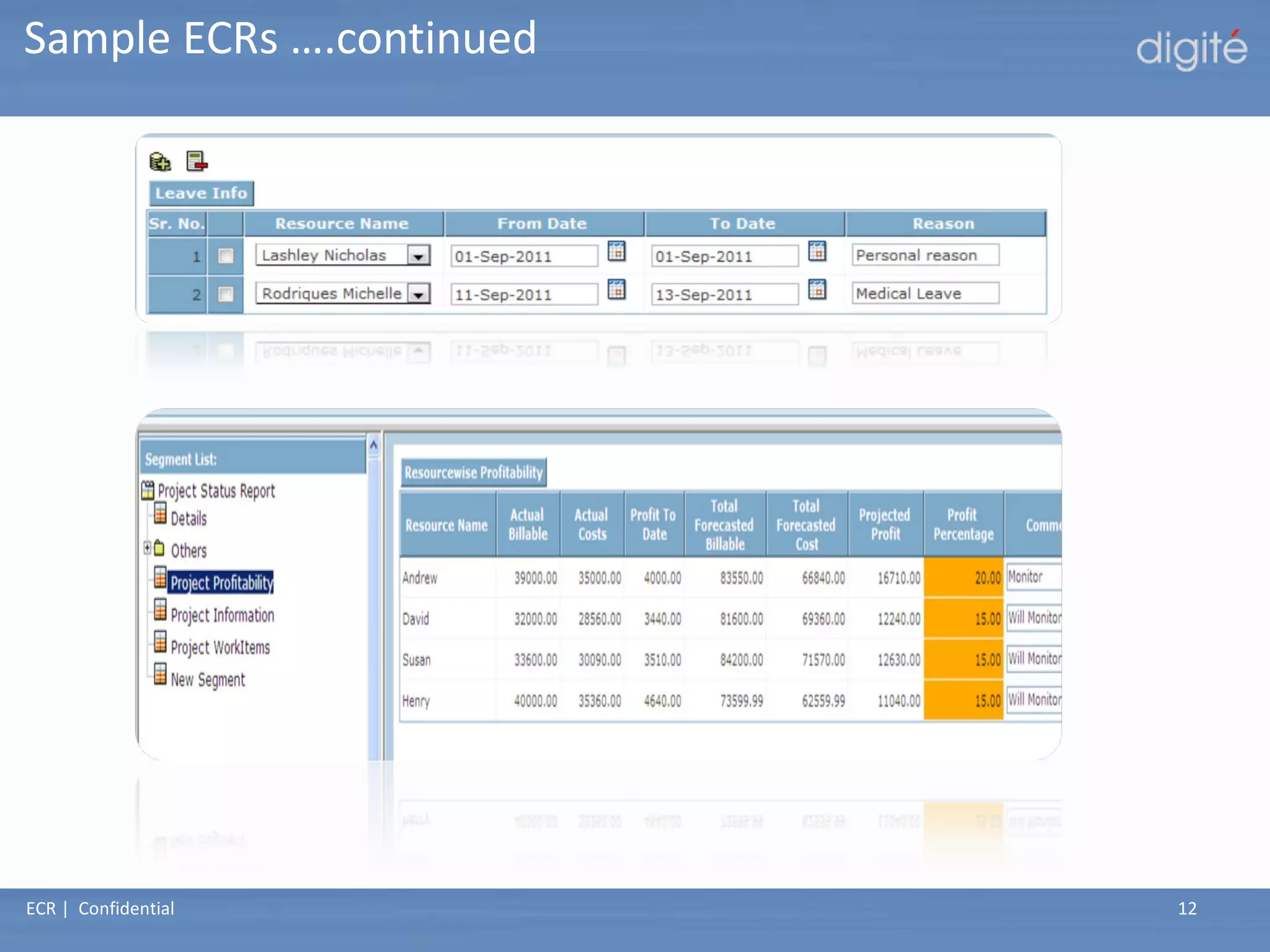Click the Project Information segment icon
Image resolution: width=1270 pixels, height=952 pixels.
coord(160,610)
